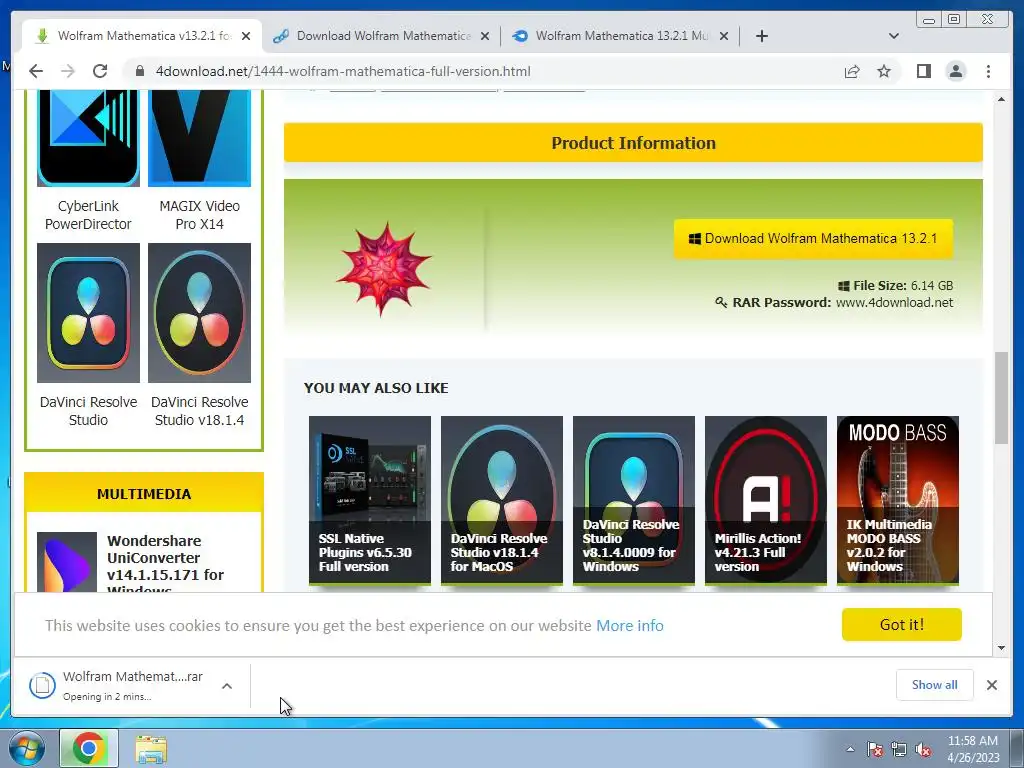1024x768 pixels.
Task: Open the DaVinci Resolve Studio v18.1.4 sidebar icon
Action: click(199, 313)
